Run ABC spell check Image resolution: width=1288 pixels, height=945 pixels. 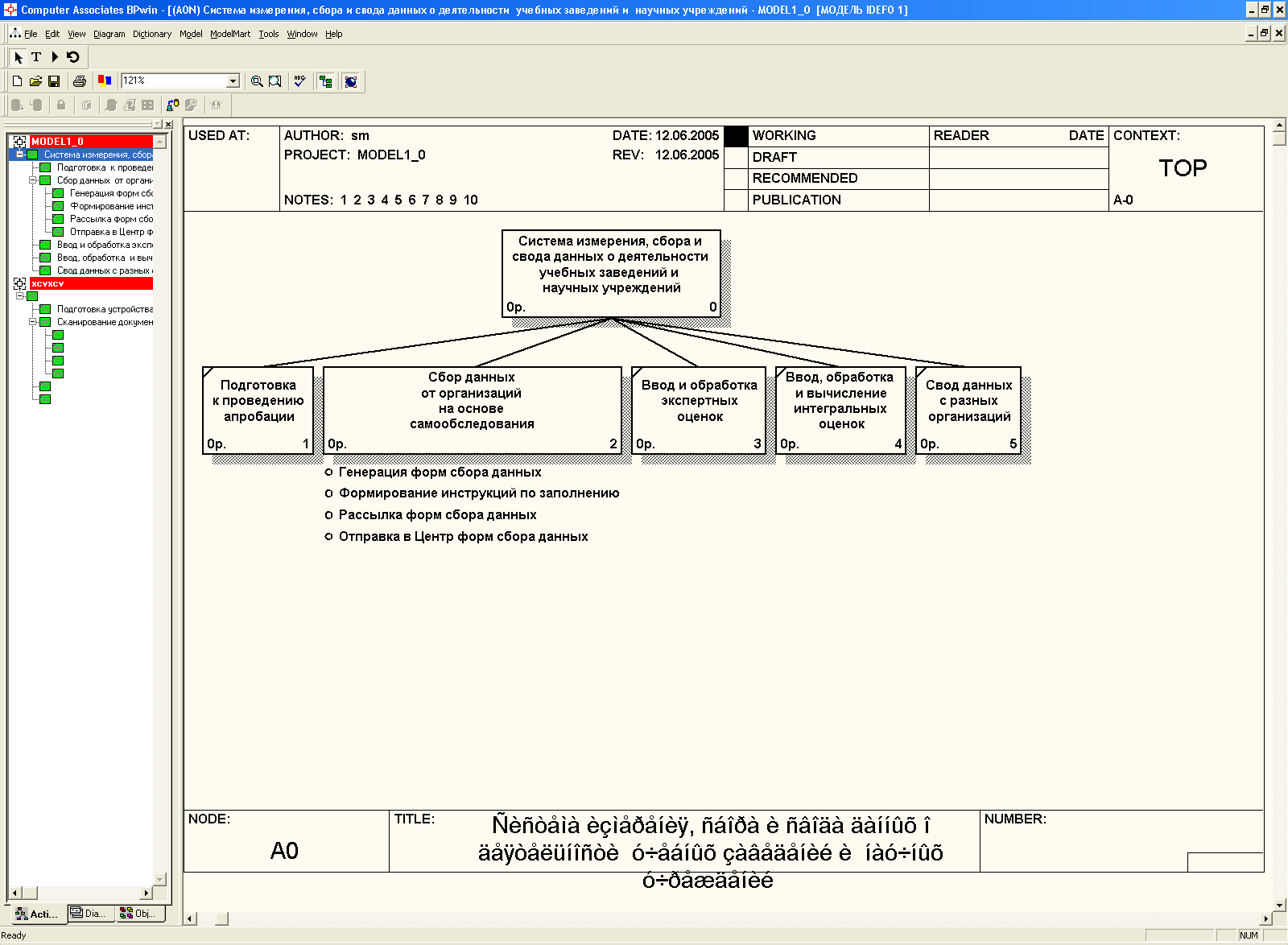[x=300, y=81]
